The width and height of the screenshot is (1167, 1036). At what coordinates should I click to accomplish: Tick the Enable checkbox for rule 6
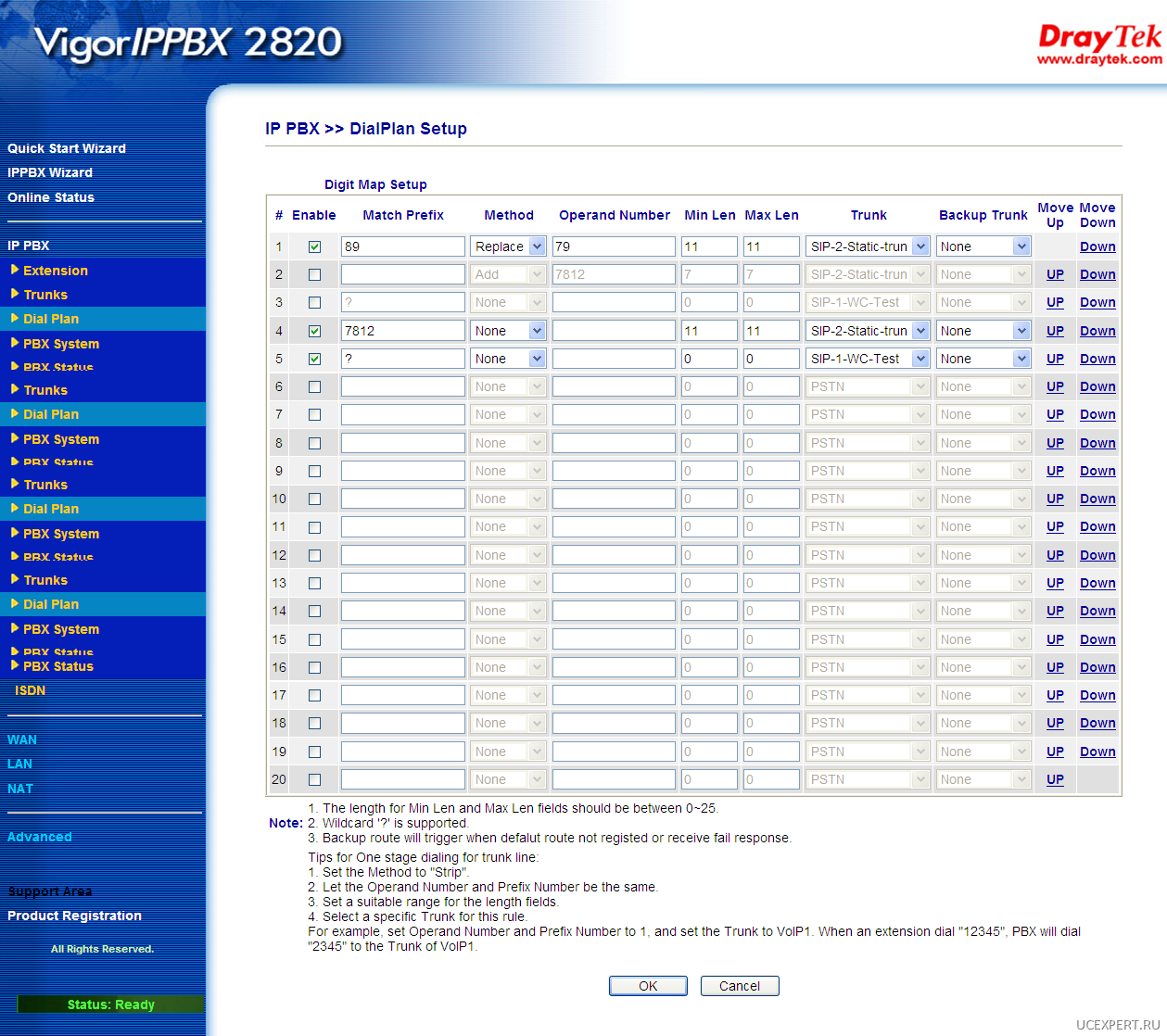coord(314,386)
